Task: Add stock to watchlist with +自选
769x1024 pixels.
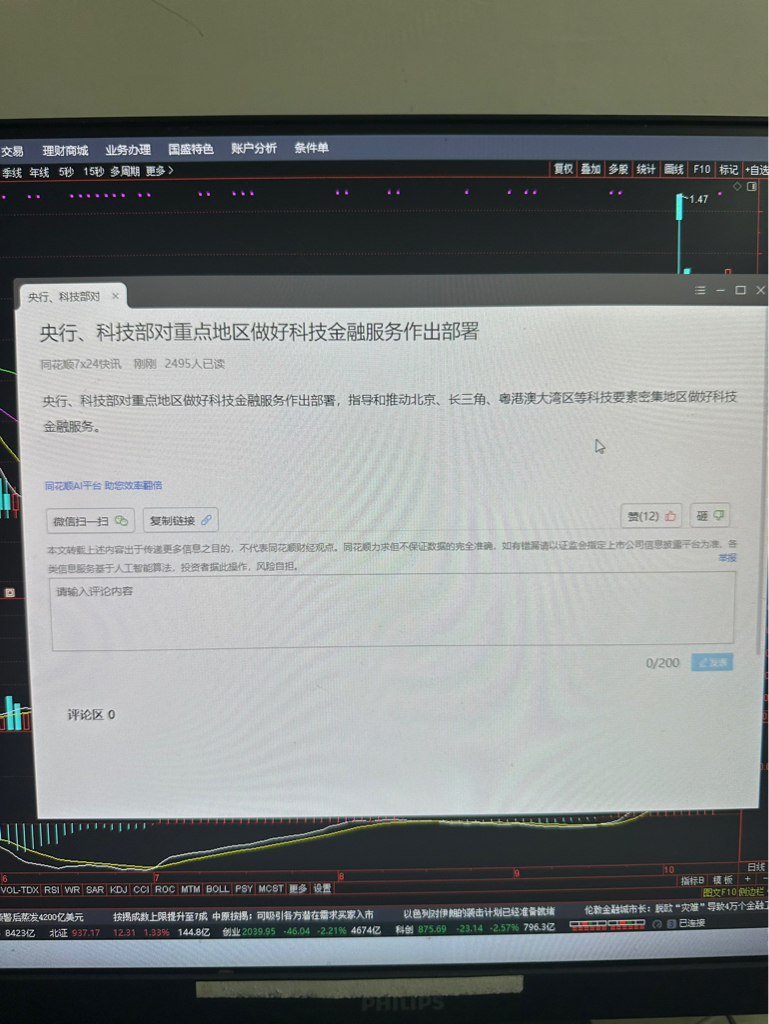Action: (756, 170)
